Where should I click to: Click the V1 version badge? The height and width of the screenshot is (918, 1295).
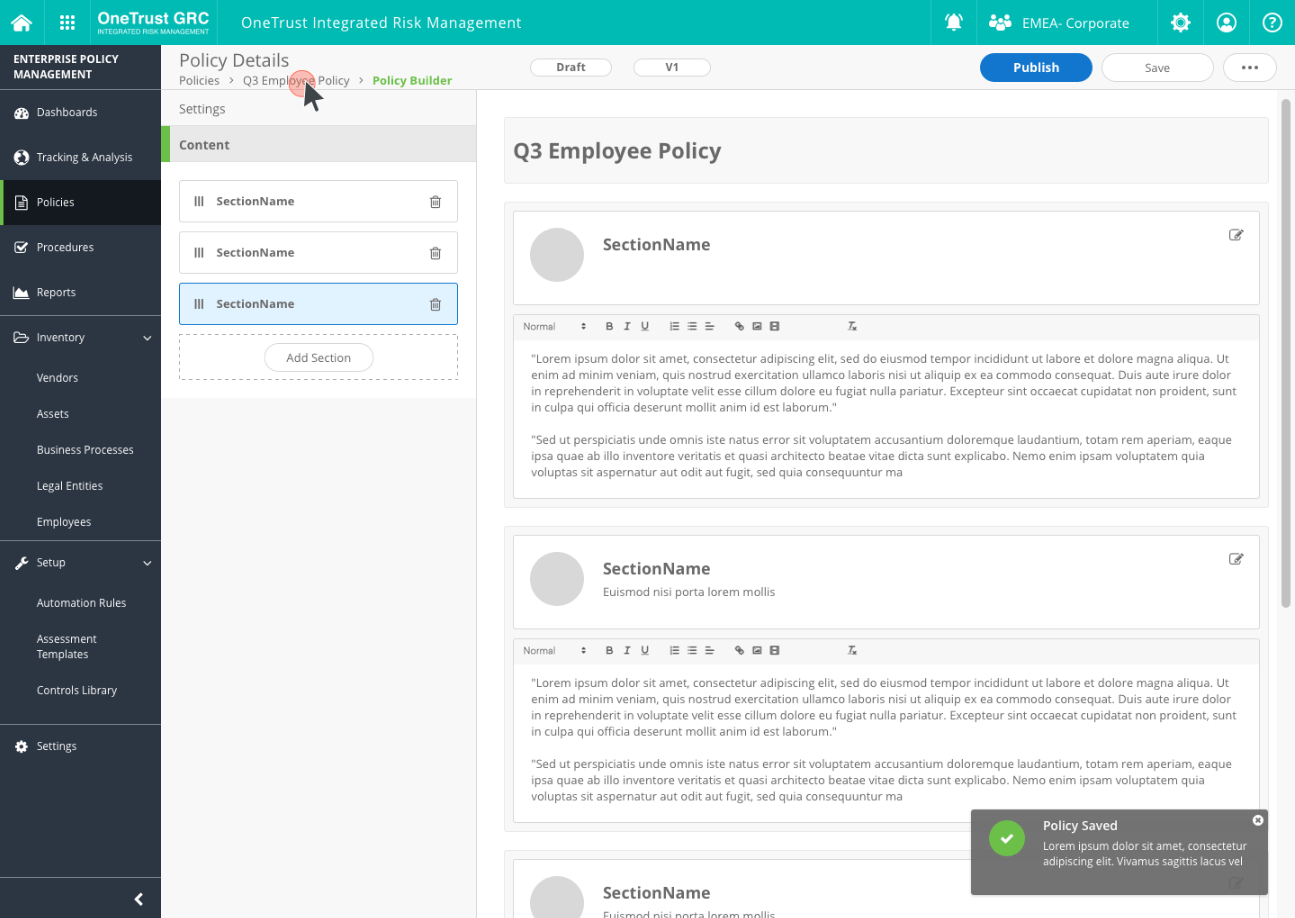(x=672, y=67)
